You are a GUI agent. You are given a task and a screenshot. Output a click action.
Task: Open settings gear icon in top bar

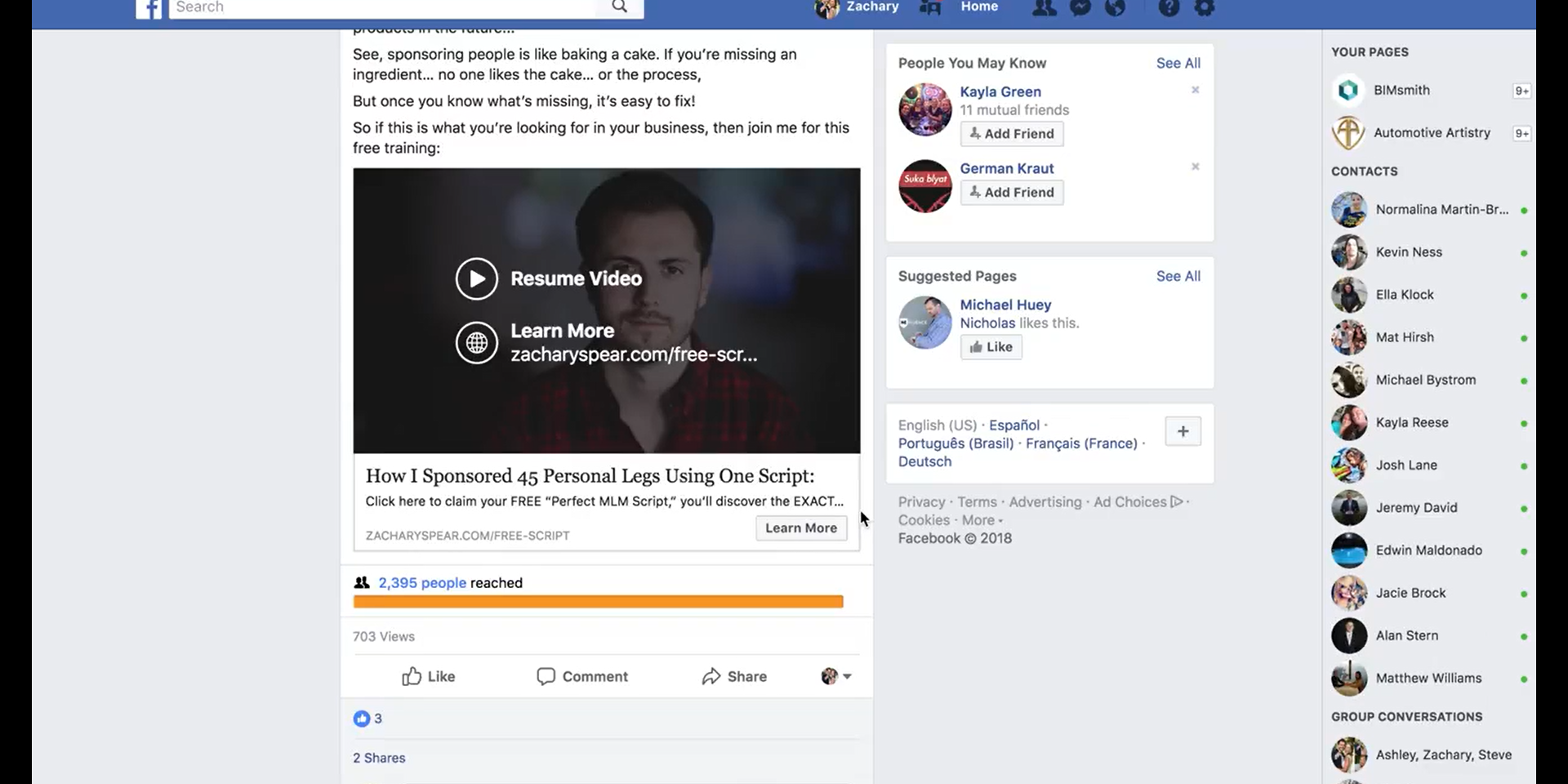pyautogui.click(x=1205, y=8)
